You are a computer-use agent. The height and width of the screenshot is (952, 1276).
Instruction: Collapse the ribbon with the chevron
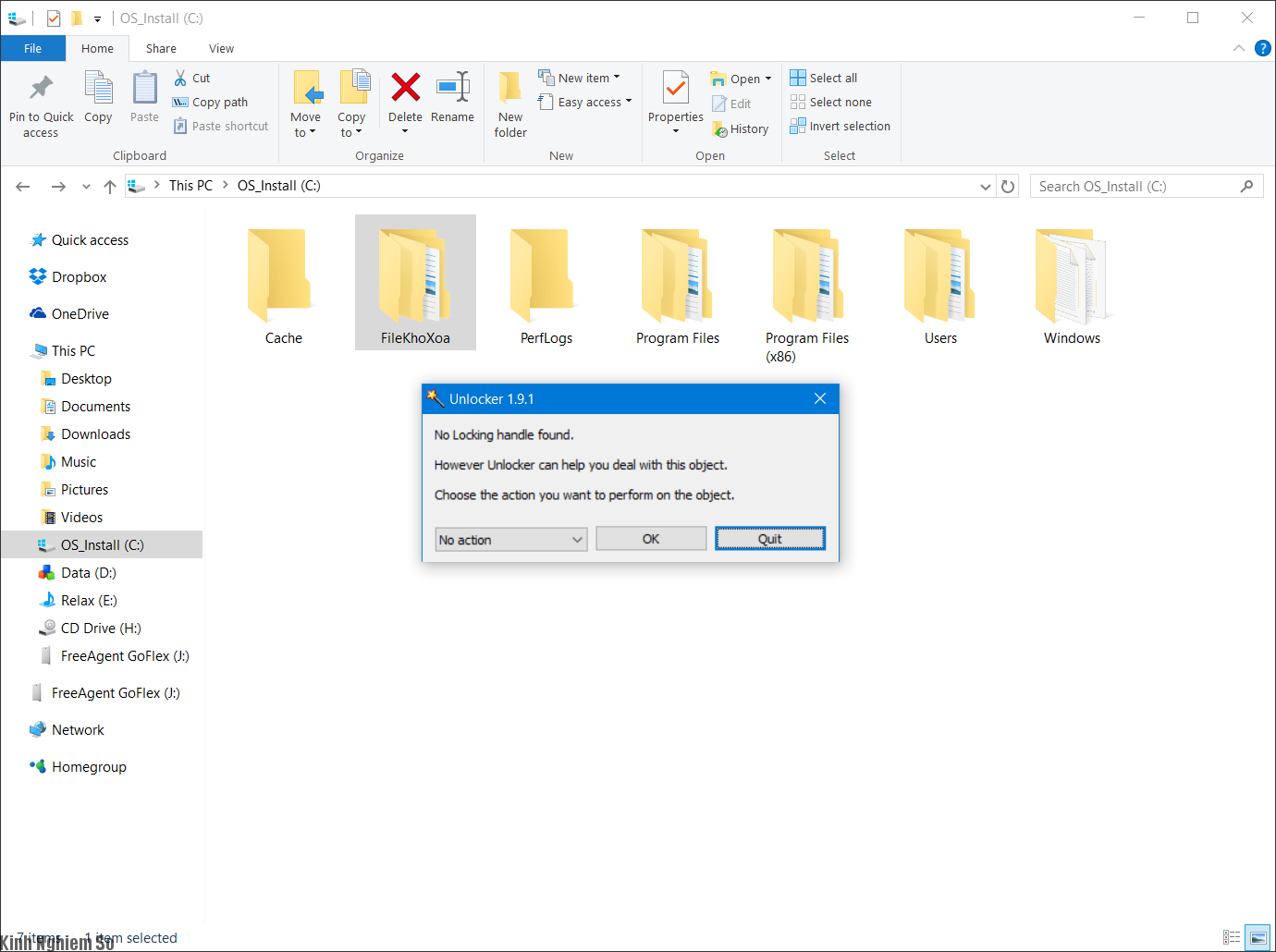(x=1238, y=48)
